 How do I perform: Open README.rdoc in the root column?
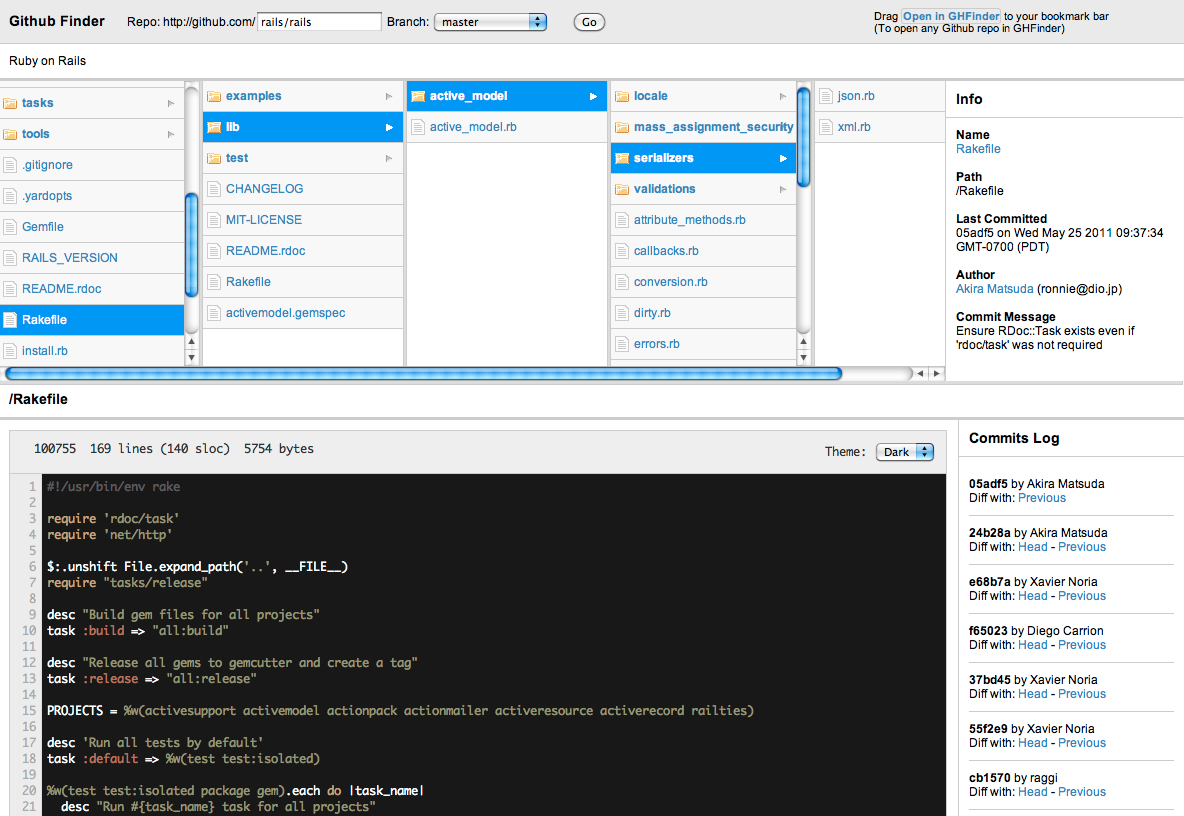tap(61, 288)
